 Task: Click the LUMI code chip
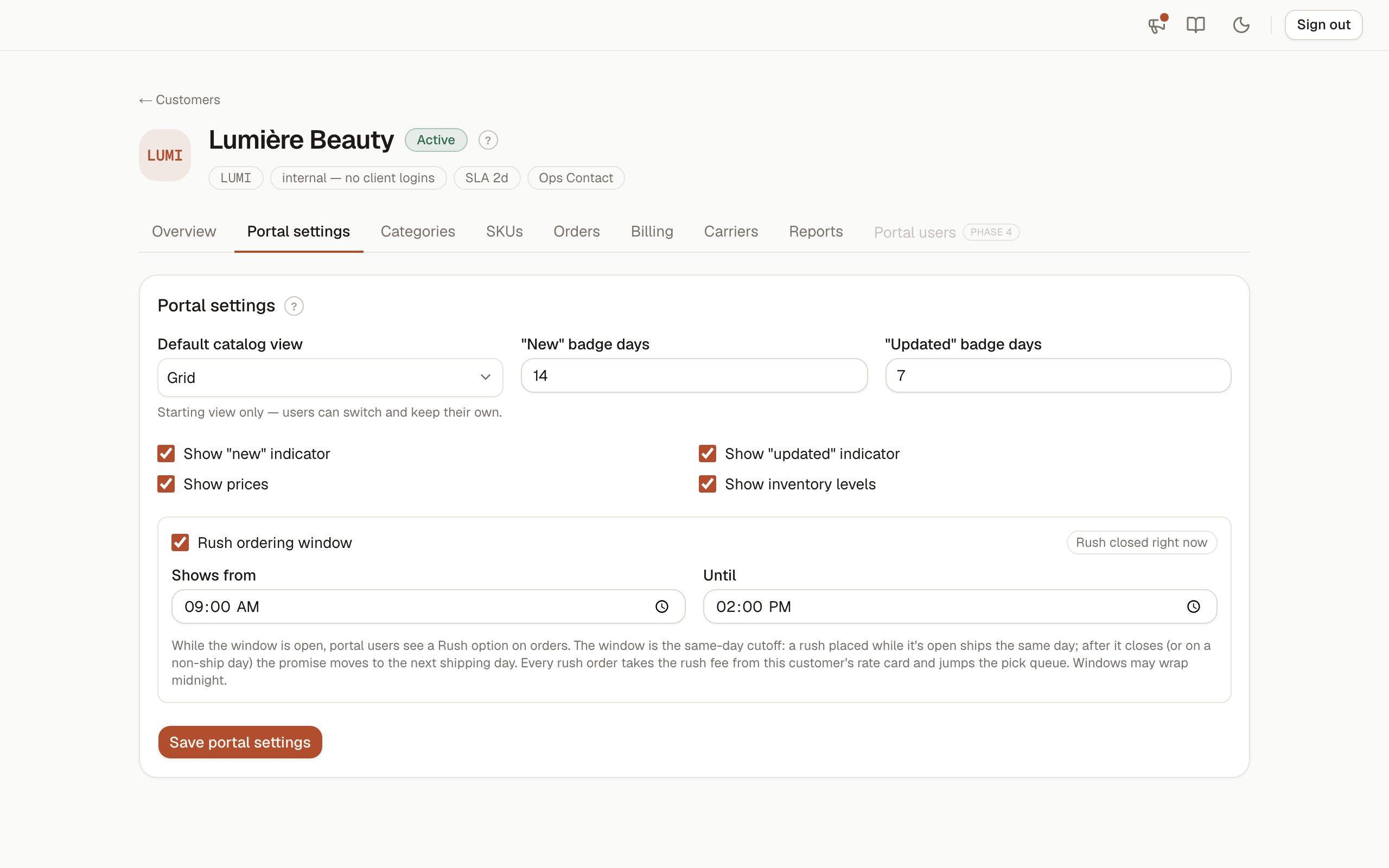click(236, 178)
